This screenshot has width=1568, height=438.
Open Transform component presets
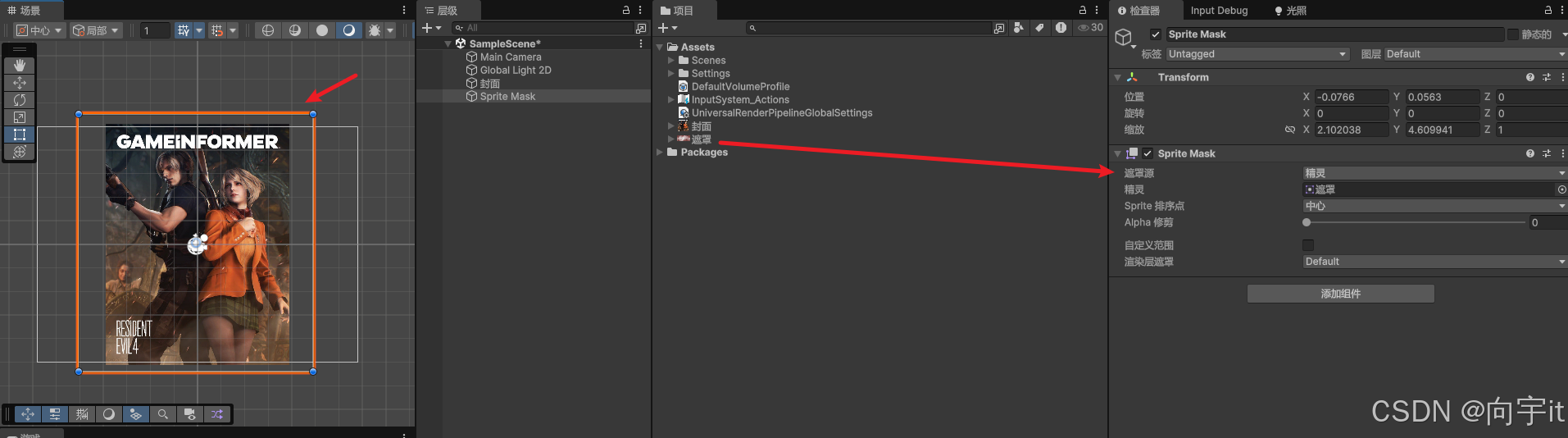coord(1547,77)
